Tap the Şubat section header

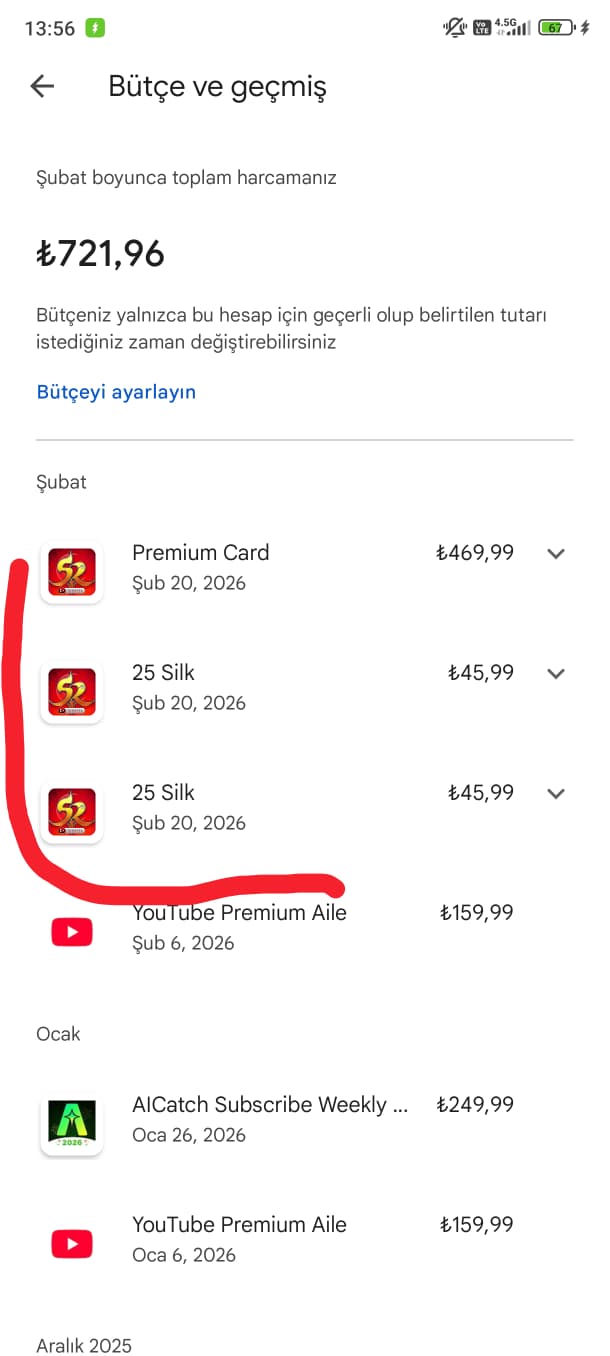tap(61, 482)
